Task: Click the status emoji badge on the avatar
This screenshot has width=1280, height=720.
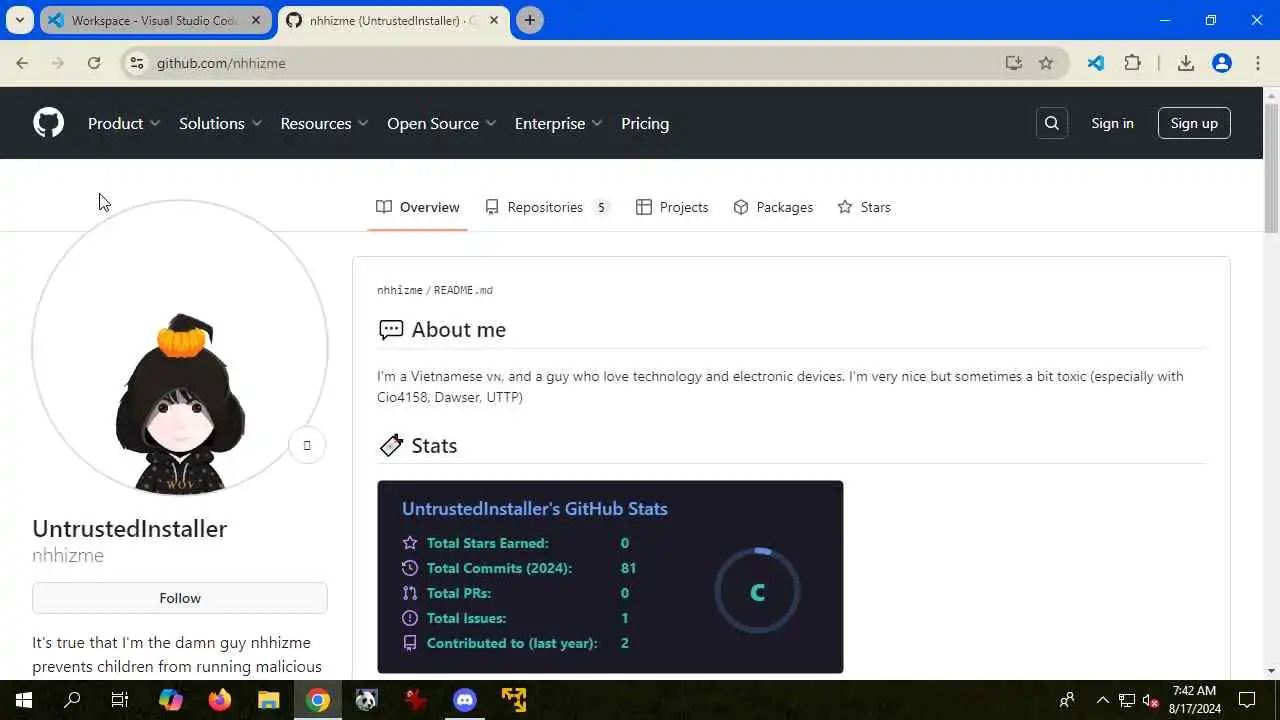Action: pos(307,445)
